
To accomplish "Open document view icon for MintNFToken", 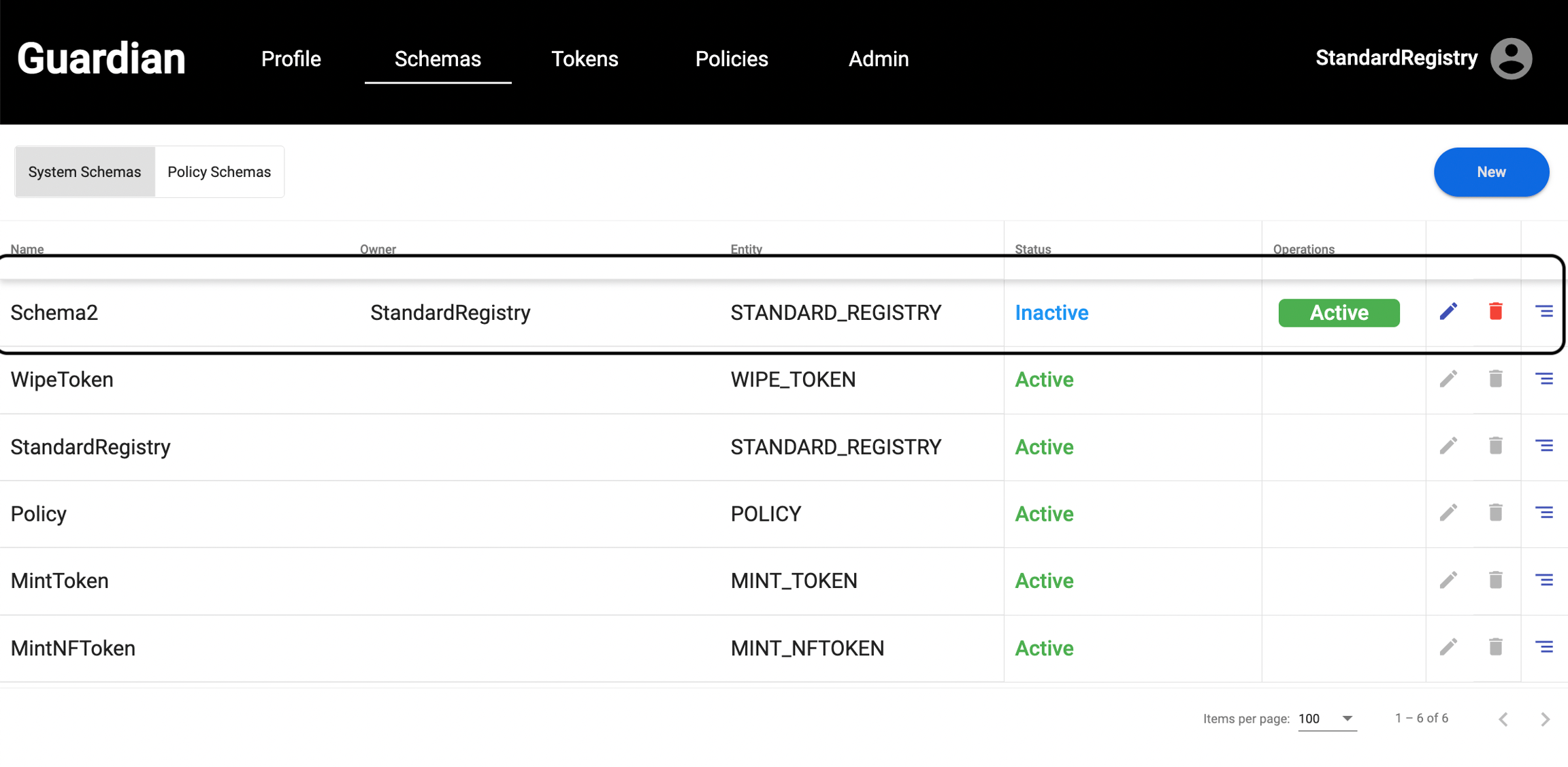I will coord(1544,647).
